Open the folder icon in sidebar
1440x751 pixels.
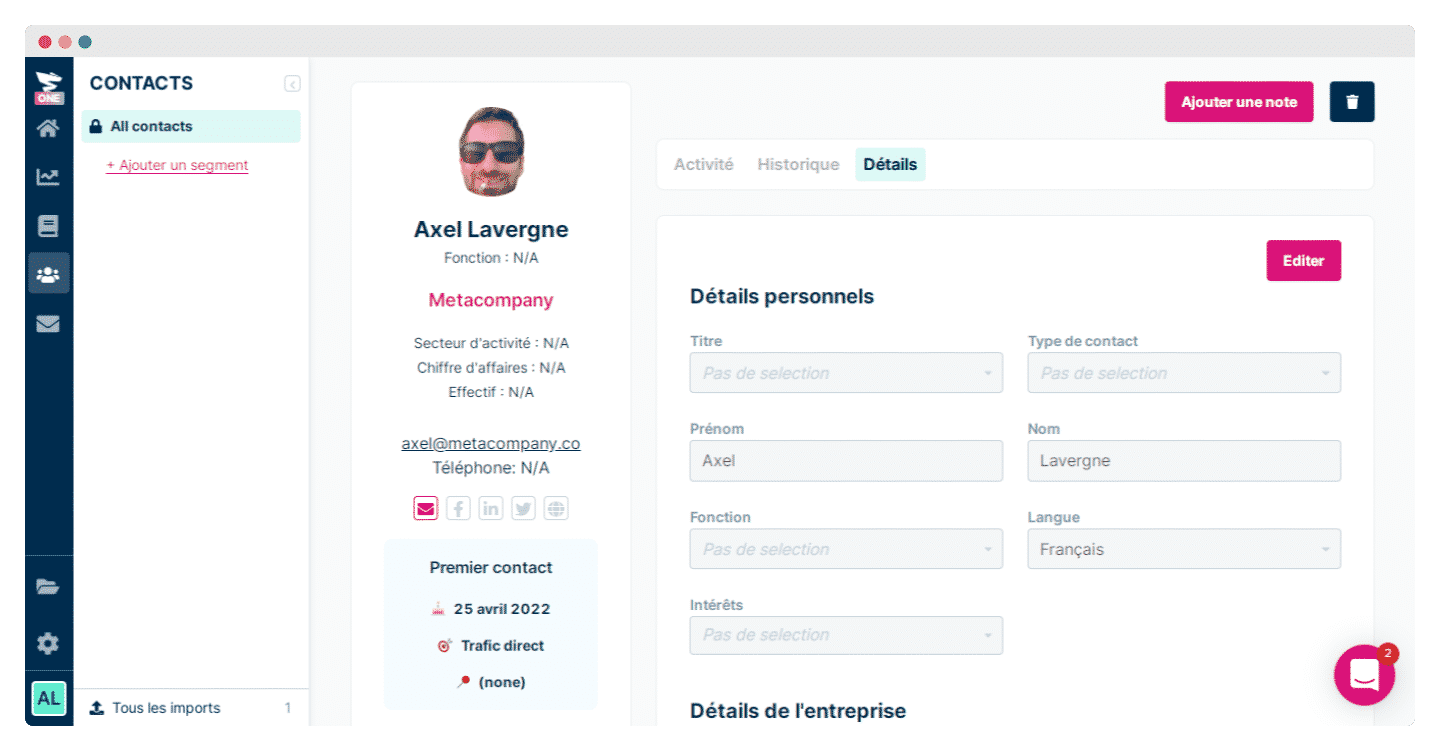pos(48,587)
